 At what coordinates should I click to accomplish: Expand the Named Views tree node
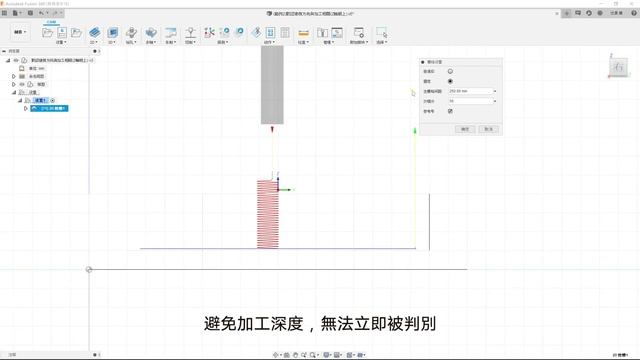[x=13, y=76]
